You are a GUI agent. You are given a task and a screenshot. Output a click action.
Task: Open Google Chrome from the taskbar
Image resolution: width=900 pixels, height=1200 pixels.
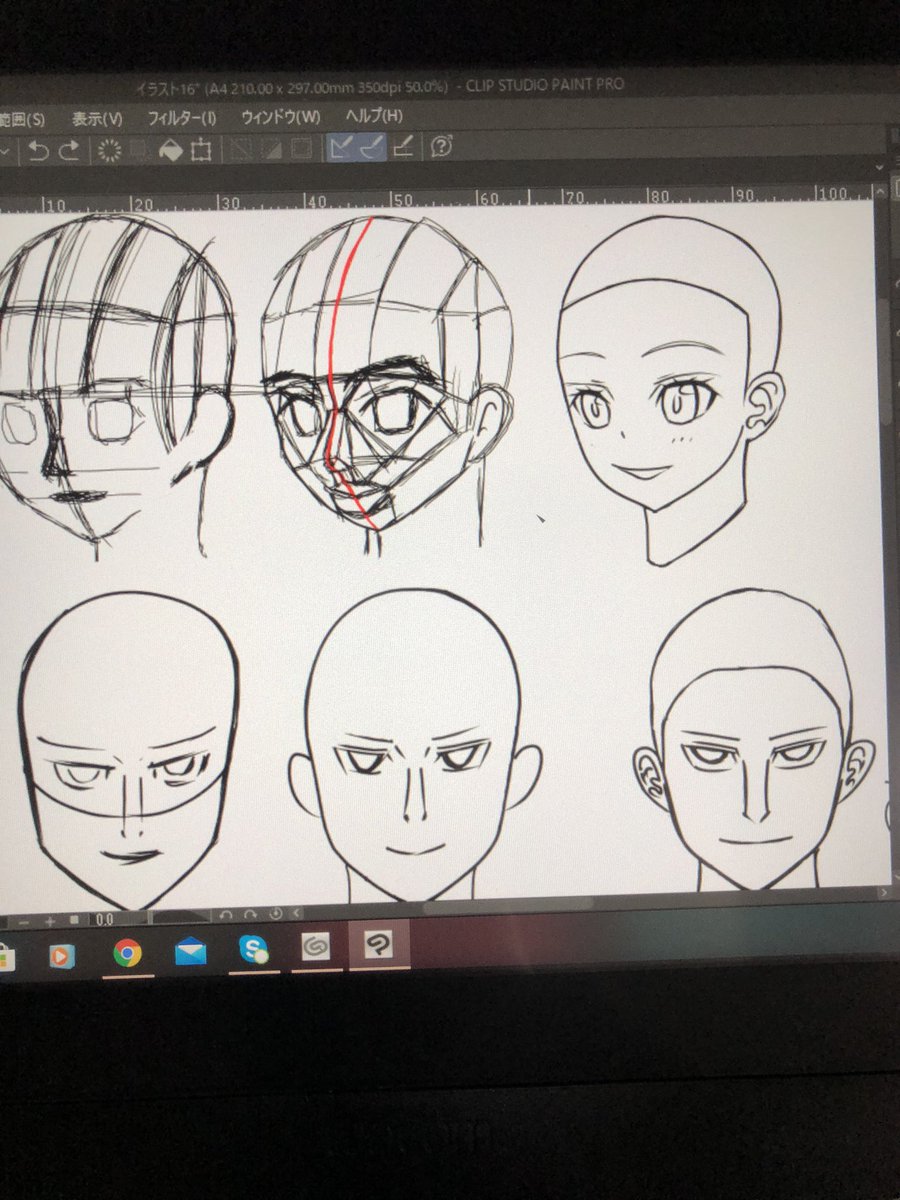(127, 954)
